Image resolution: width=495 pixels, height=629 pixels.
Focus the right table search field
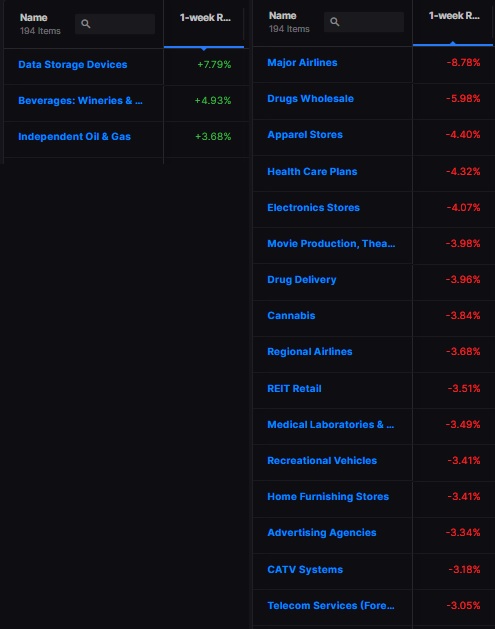(364, 22)
